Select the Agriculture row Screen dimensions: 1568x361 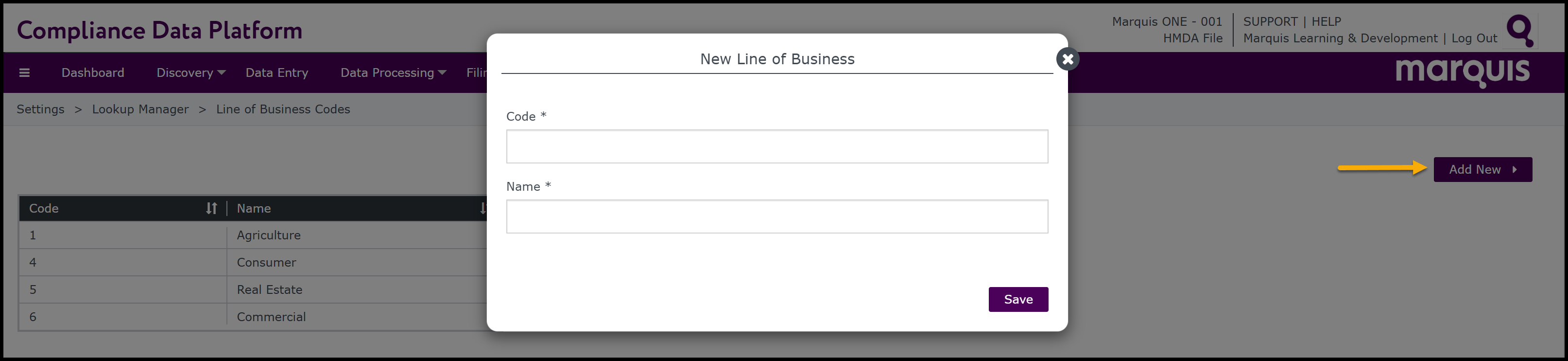[268, 235]
